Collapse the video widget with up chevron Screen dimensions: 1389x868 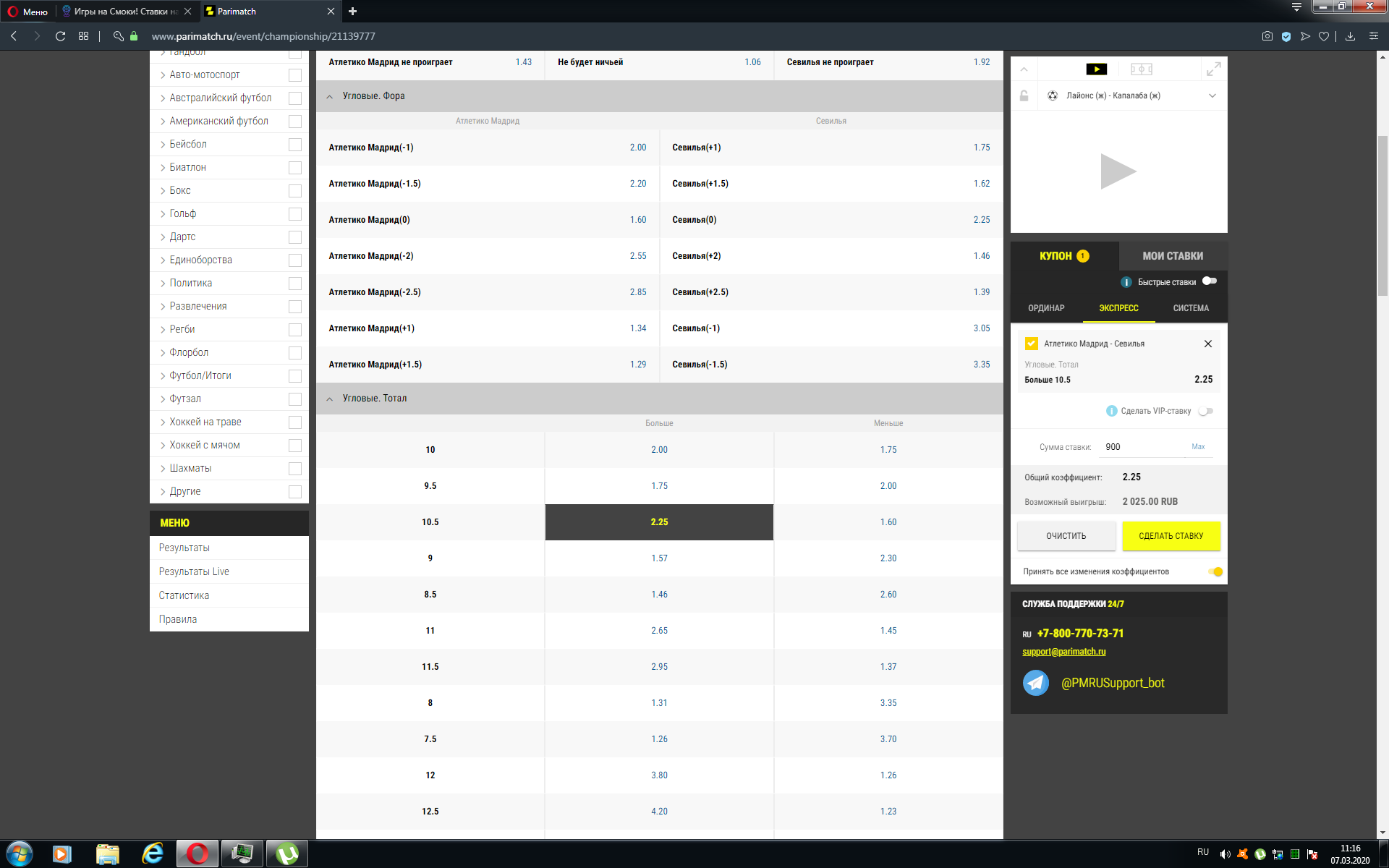pyautogui.click(x=1024, y=69)
